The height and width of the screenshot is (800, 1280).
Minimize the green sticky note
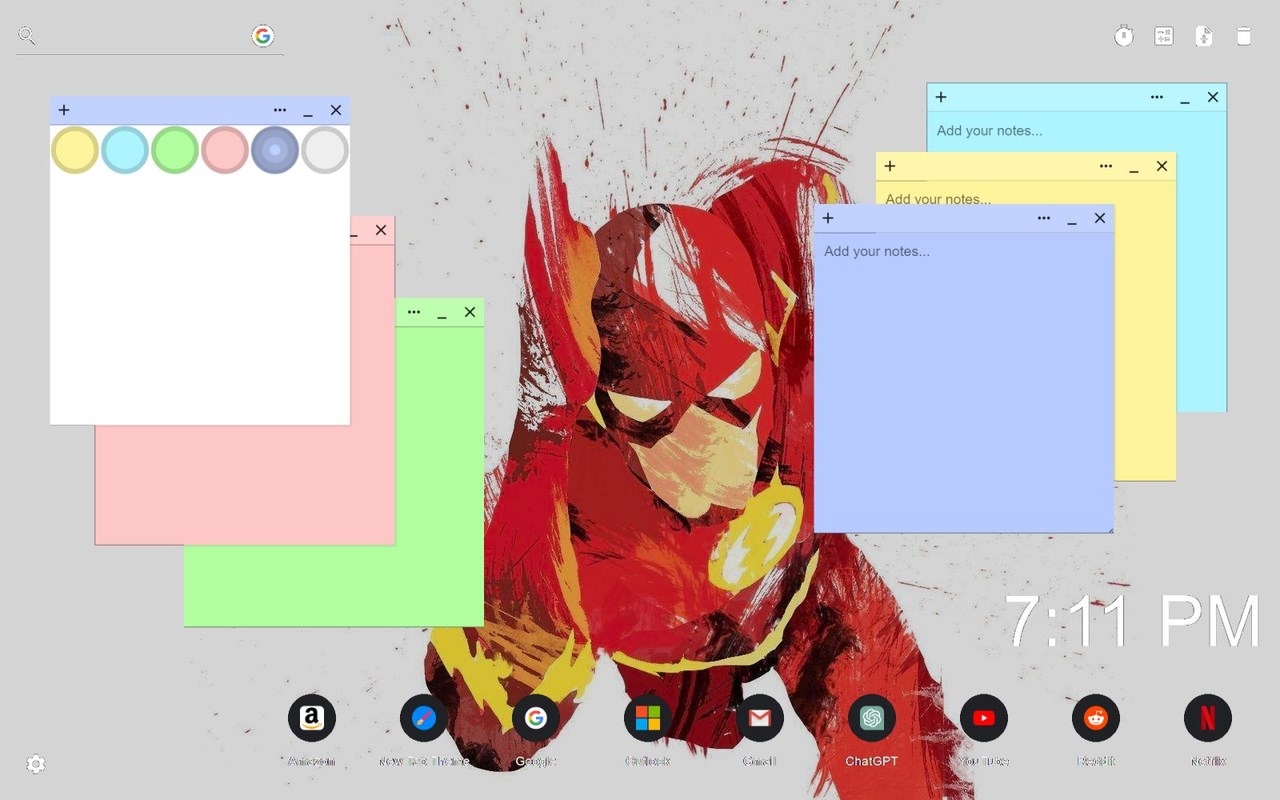(442, 314)
